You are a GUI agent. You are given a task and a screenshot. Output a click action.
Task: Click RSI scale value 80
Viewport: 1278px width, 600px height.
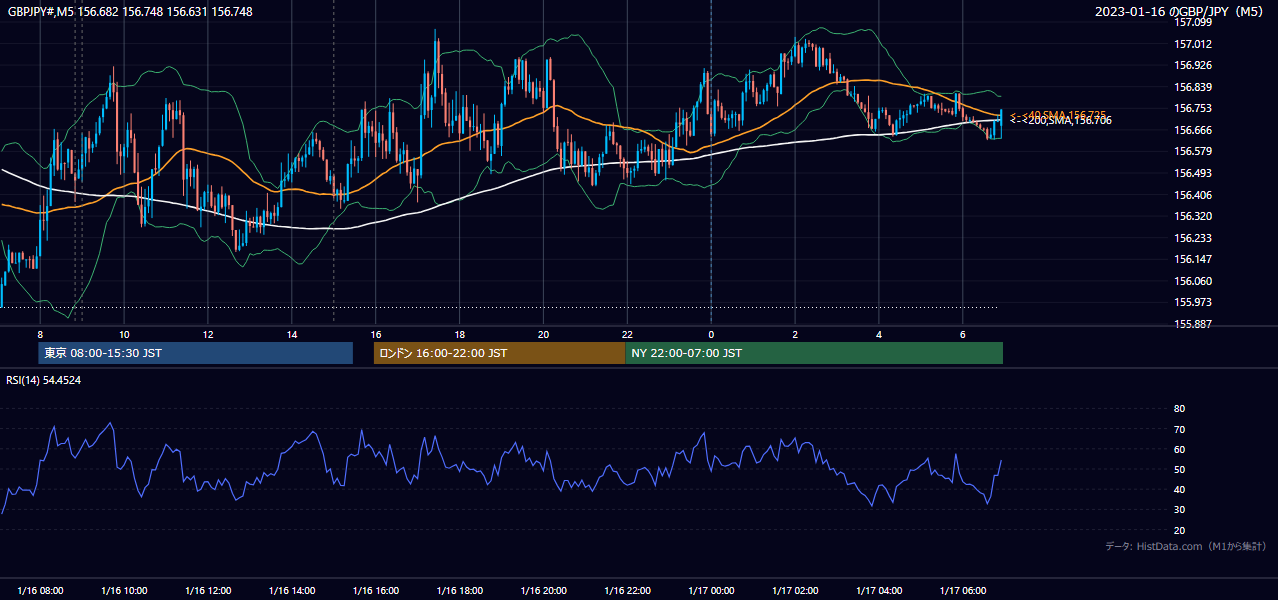click(1180, 409)
